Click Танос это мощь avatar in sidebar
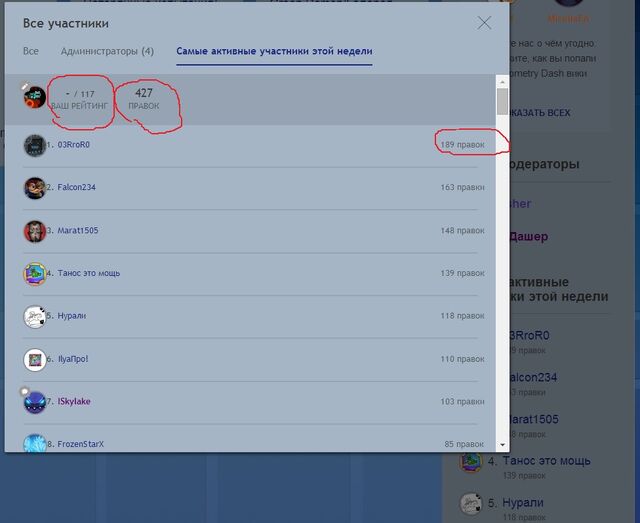This screenshot has width=640, height=523. (471, 462)
